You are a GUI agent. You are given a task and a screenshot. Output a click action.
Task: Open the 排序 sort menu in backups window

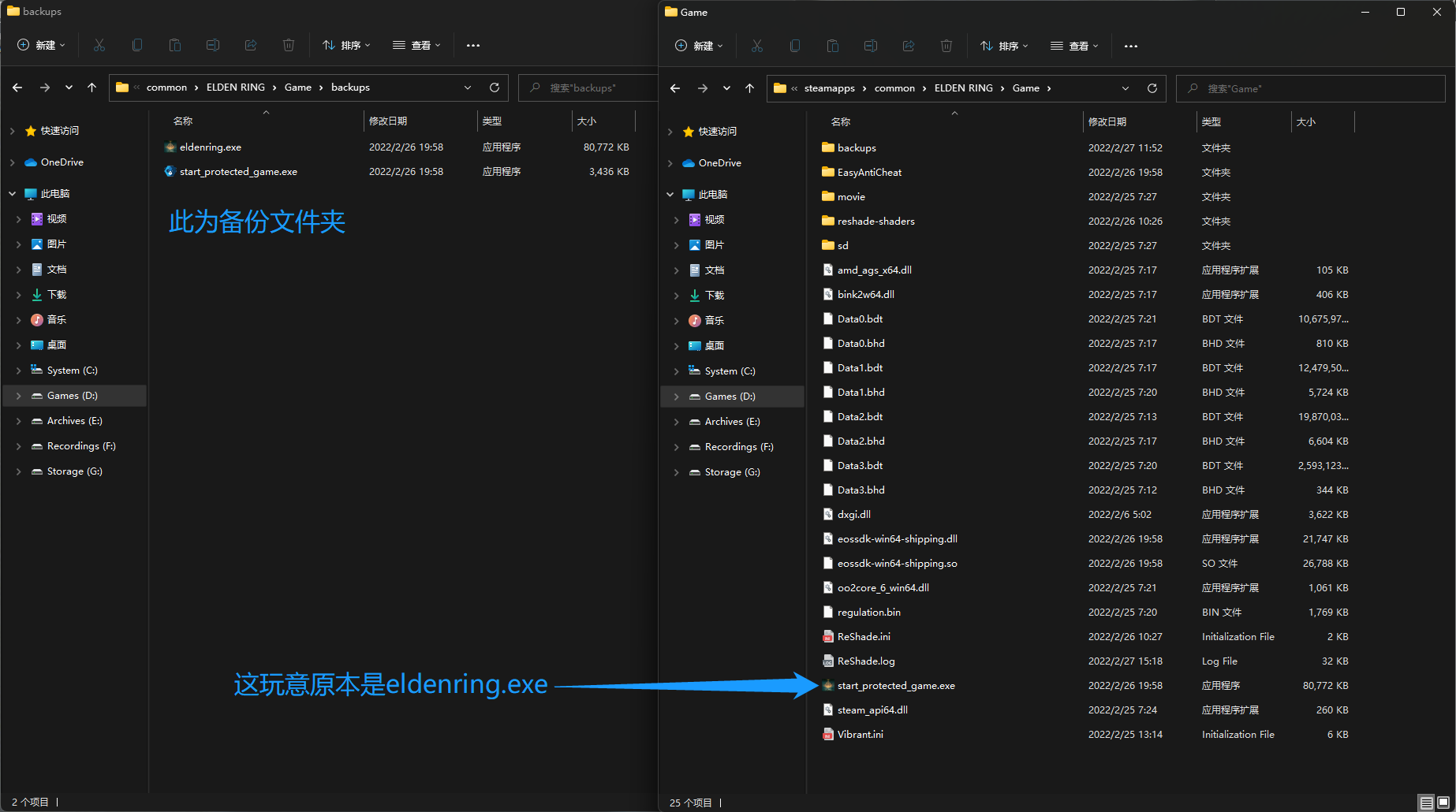pos(346,45)
